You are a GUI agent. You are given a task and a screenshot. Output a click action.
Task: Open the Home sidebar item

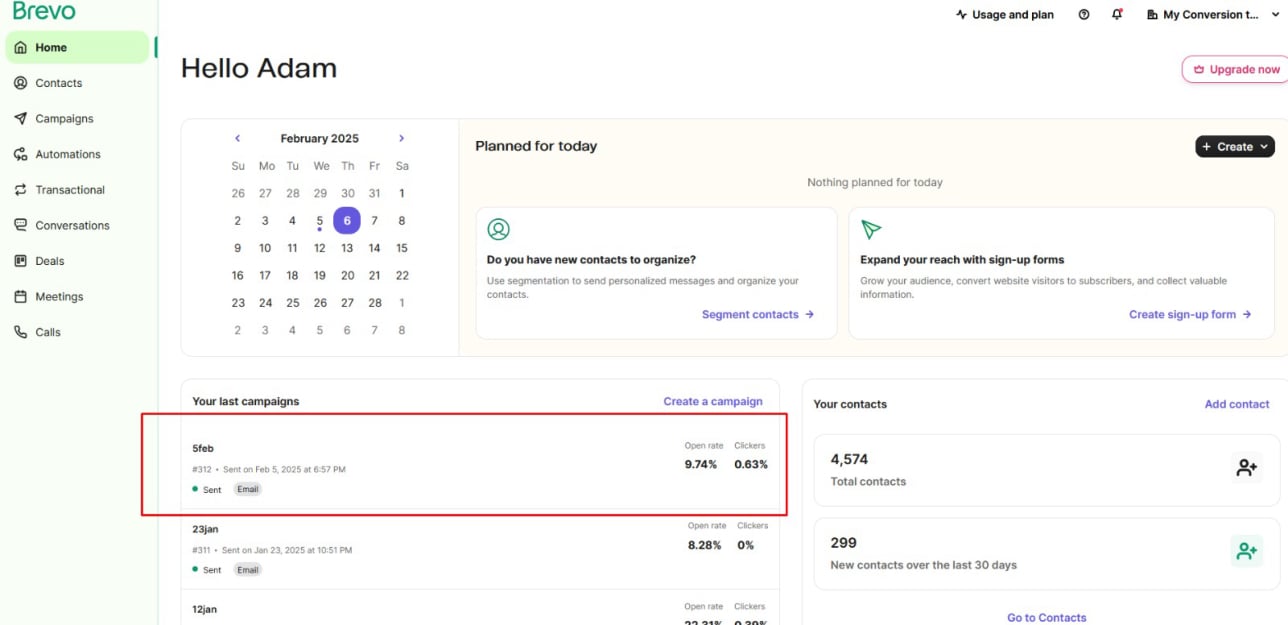tap(77, 47)
